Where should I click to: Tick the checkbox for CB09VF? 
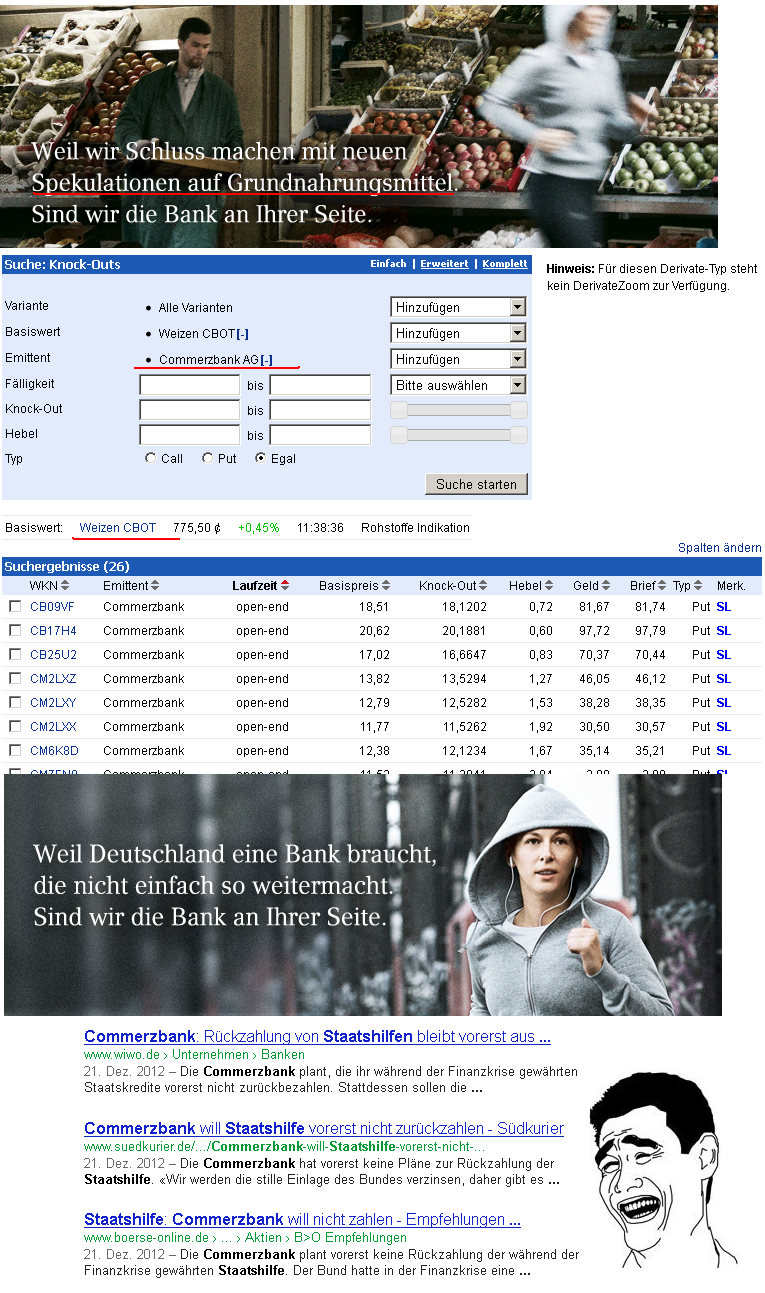point(15,607)
